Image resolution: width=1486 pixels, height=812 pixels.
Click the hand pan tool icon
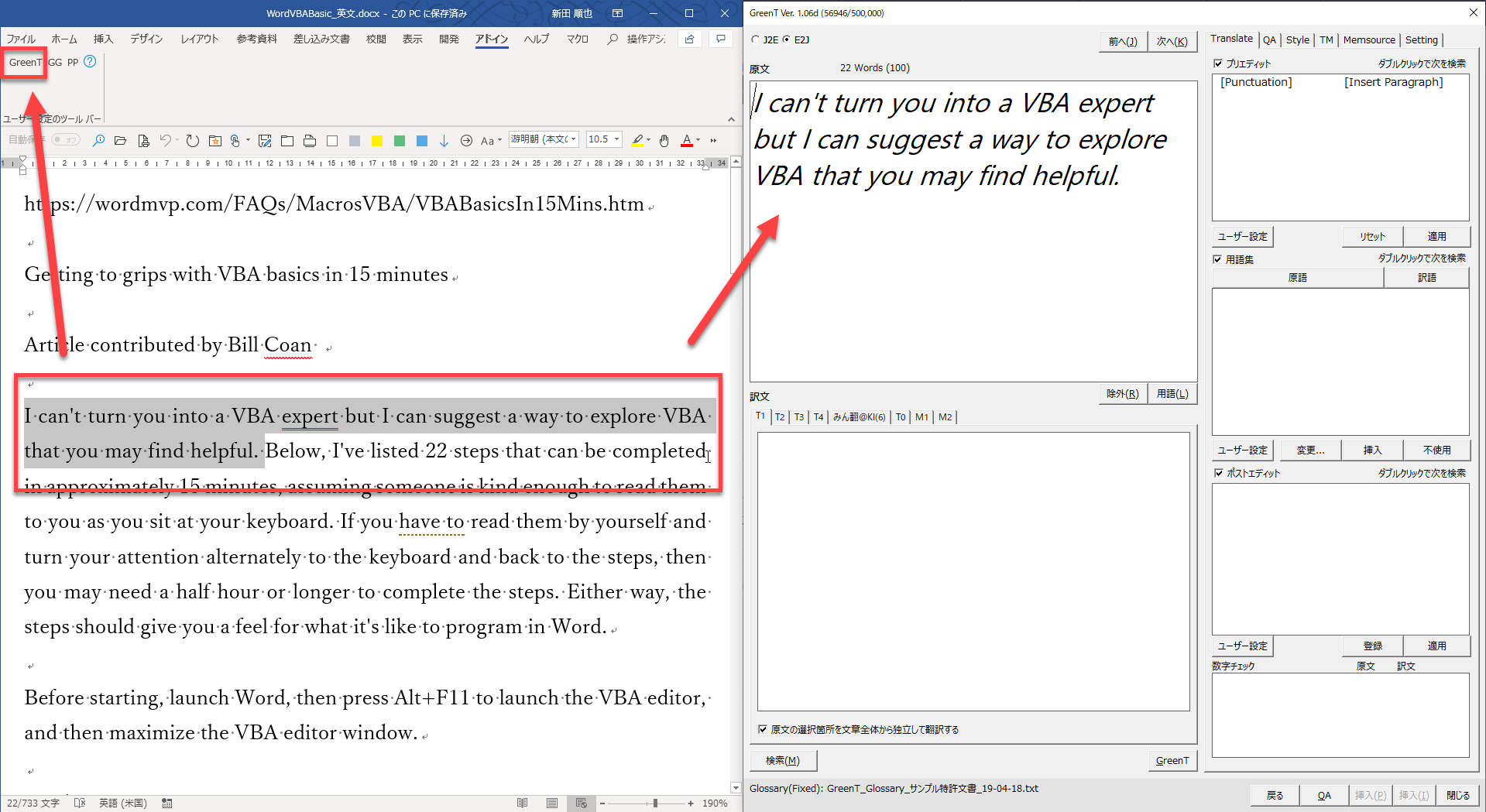pyautogui.click(x=664, y=140)
